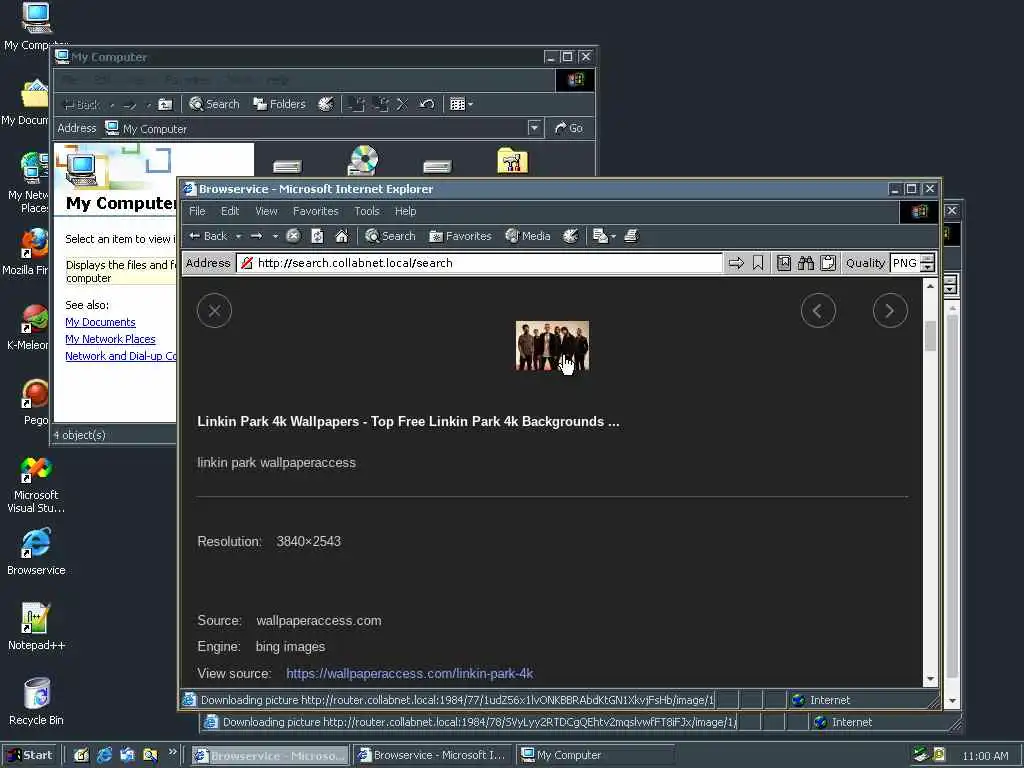Open Help menu in Internet Explorer
Image resolution: width=1024 pixels, height=768 pixels.
click(x=405, y=211)
